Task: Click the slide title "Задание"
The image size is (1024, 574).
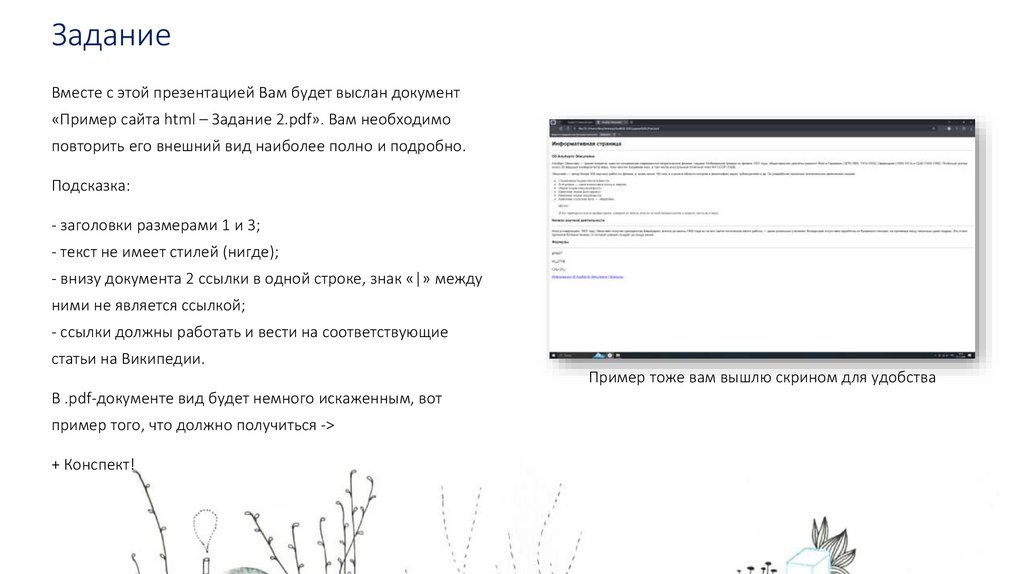Action: pyautogui.click(x=111, y=35)
